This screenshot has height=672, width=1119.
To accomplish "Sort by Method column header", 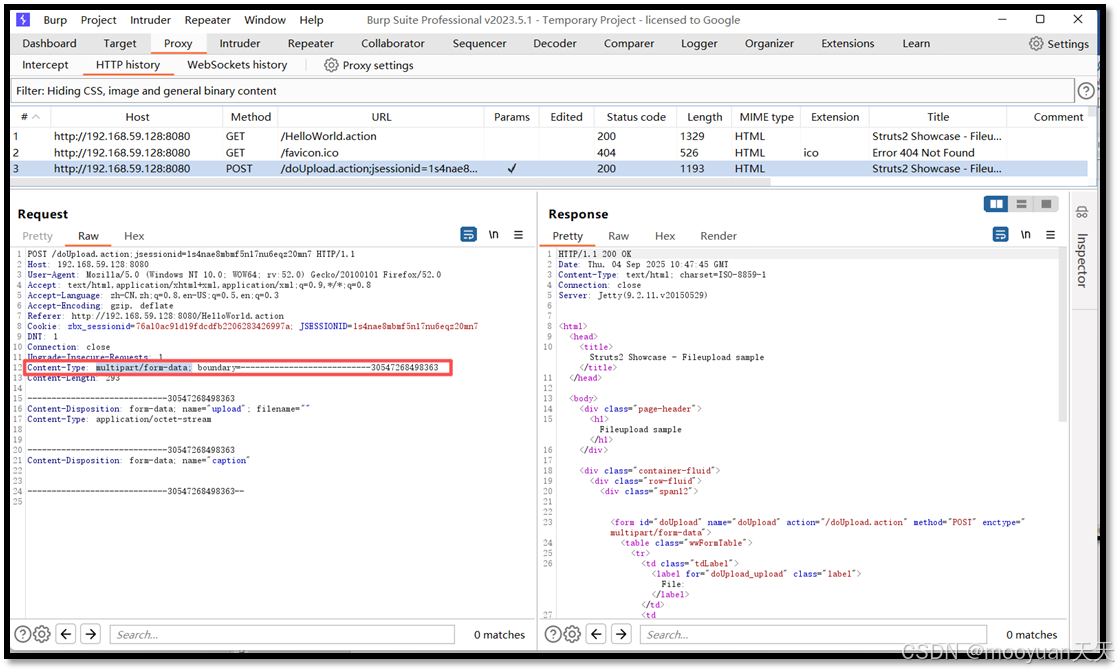I will tap(250, 117).
